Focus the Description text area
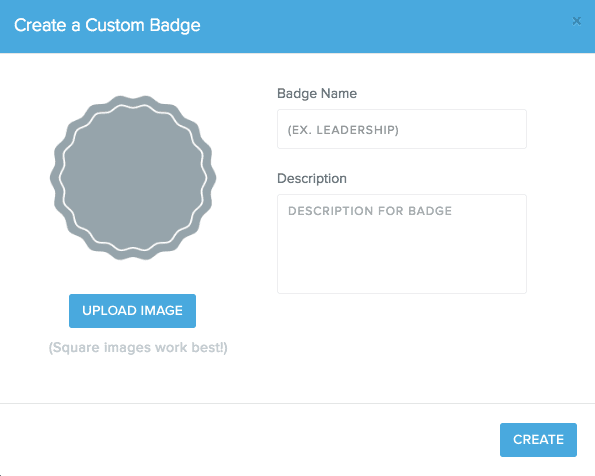 [x=402, y=244]
